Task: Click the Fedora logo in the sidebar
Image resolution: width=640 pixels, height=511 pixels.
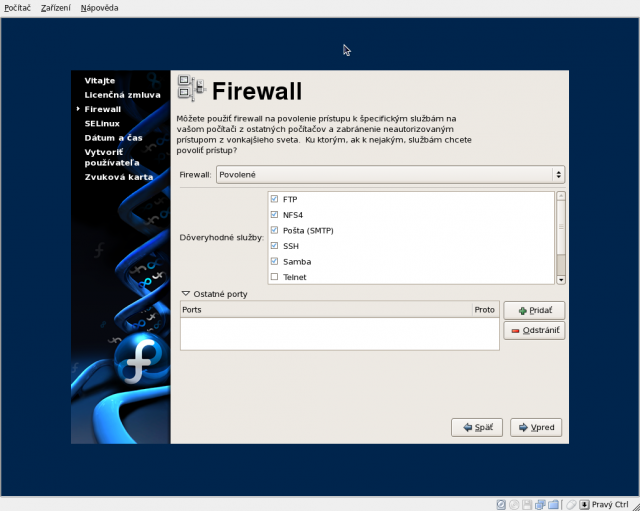Action: pyautogui.click(x=140, y=359)
